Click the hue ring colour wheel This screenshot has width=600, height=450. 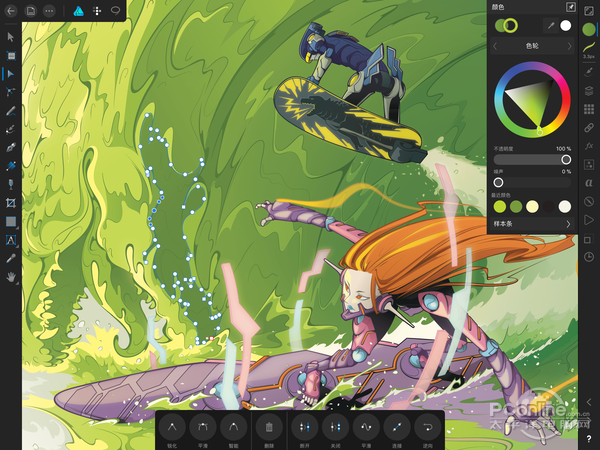tap(532, 99)
